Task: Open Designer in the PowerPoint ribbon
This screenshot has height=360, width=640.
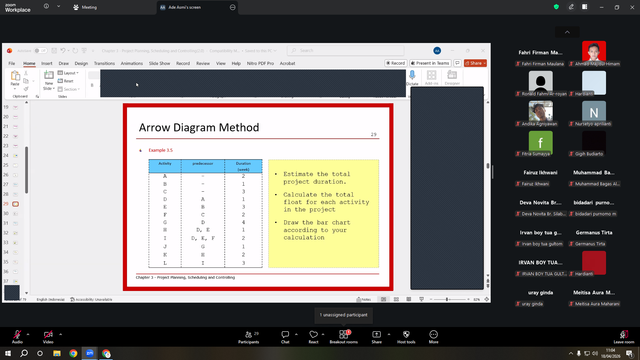Action: (x=452, y=77)
